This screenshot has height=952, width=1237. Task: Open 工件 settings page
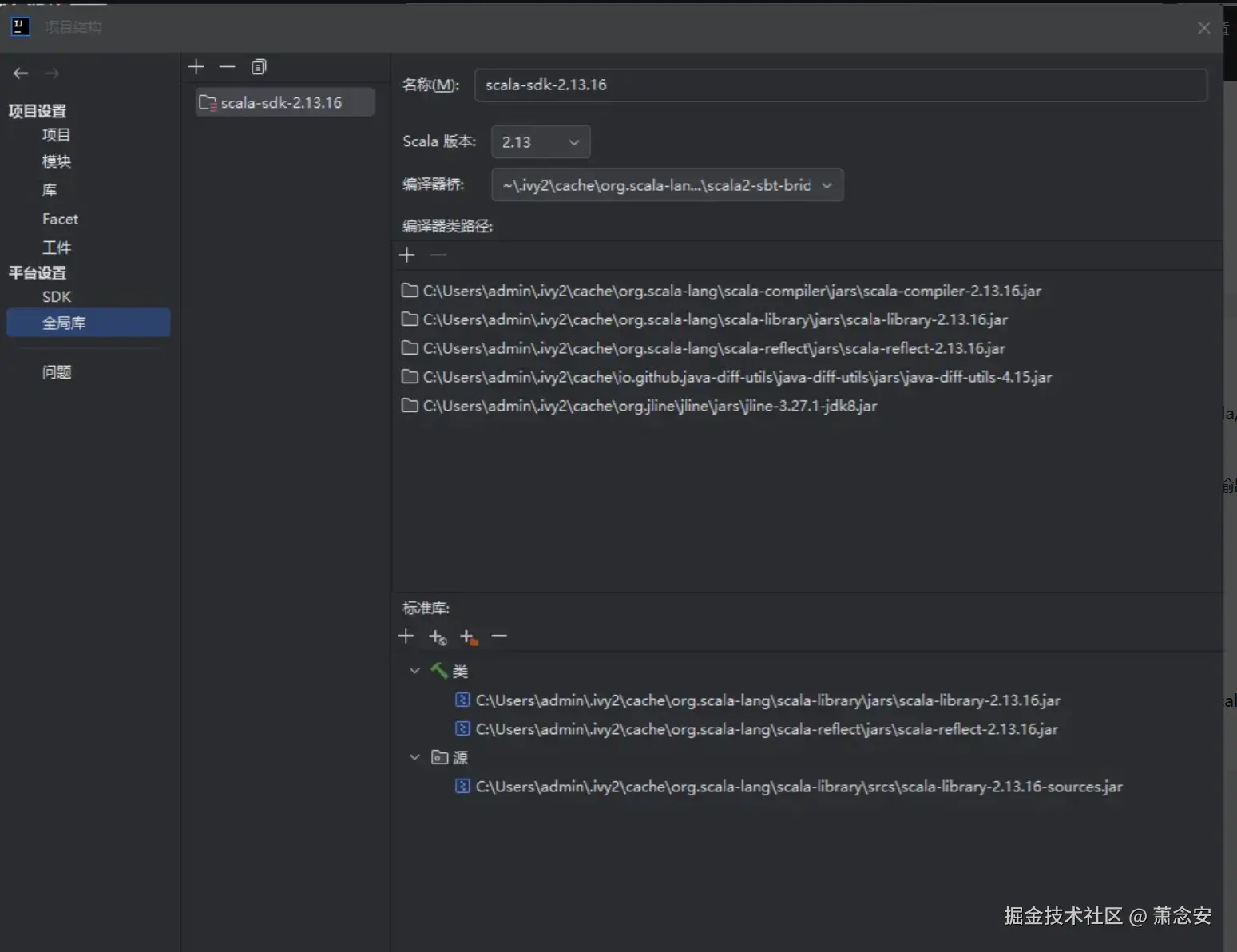(57, 248)
